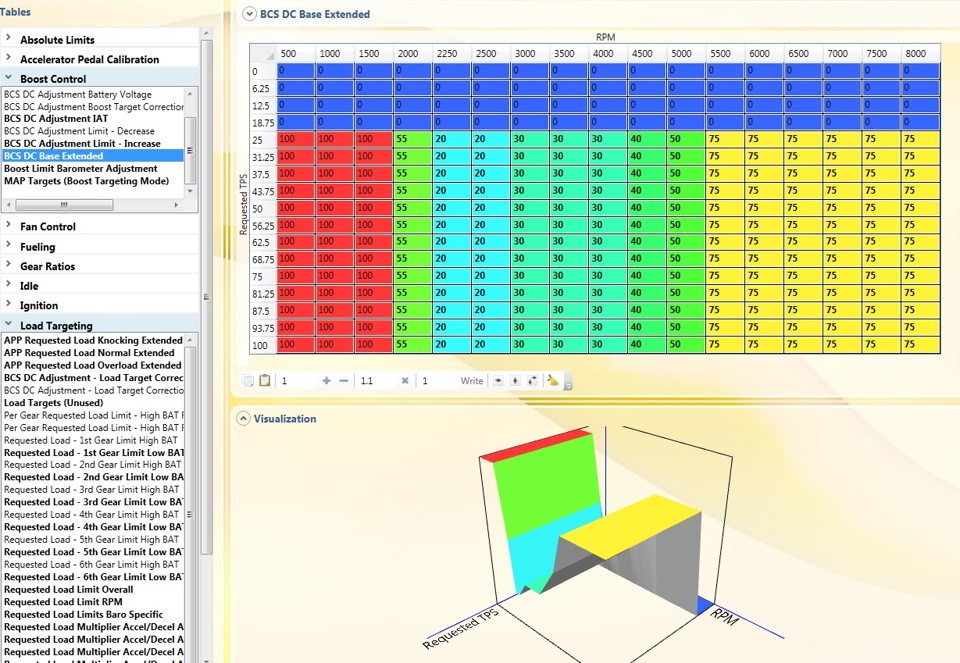This screenshot has width=960, height=663.
Task: Expand the Ignition category
Action: click(9, 304)
